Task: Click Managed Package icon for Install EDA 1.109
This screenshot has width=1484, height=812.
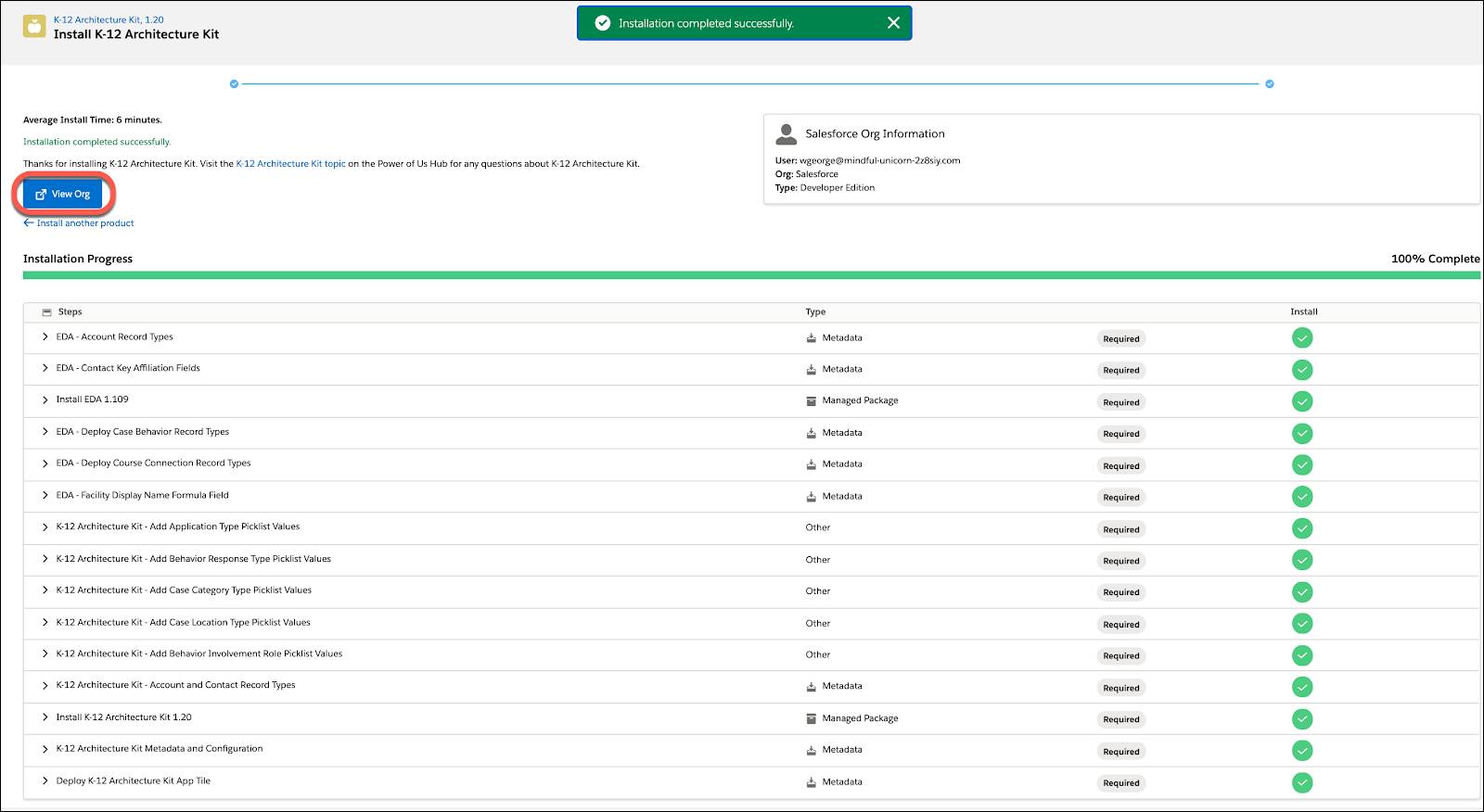Action: pos(812,401)
